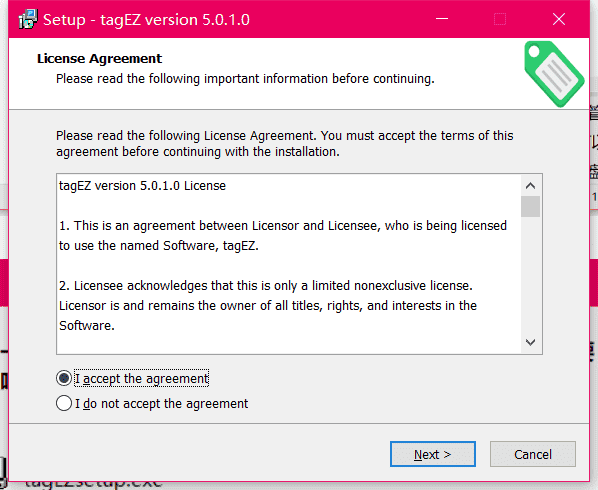Click the greyed-out maximize button
Image resolution: width=598 pixels, height=490 pixels.
(x=500, y=19)
